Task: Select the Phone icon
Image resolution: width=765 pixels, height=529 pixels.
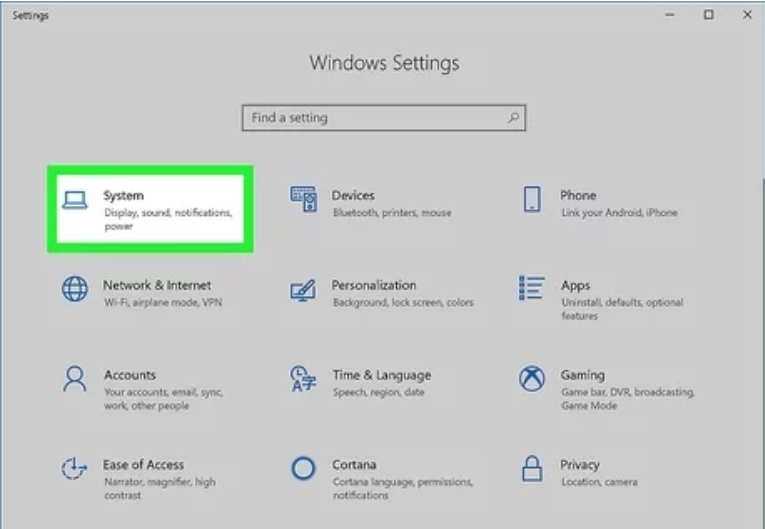Action: [x=532, y=199]
